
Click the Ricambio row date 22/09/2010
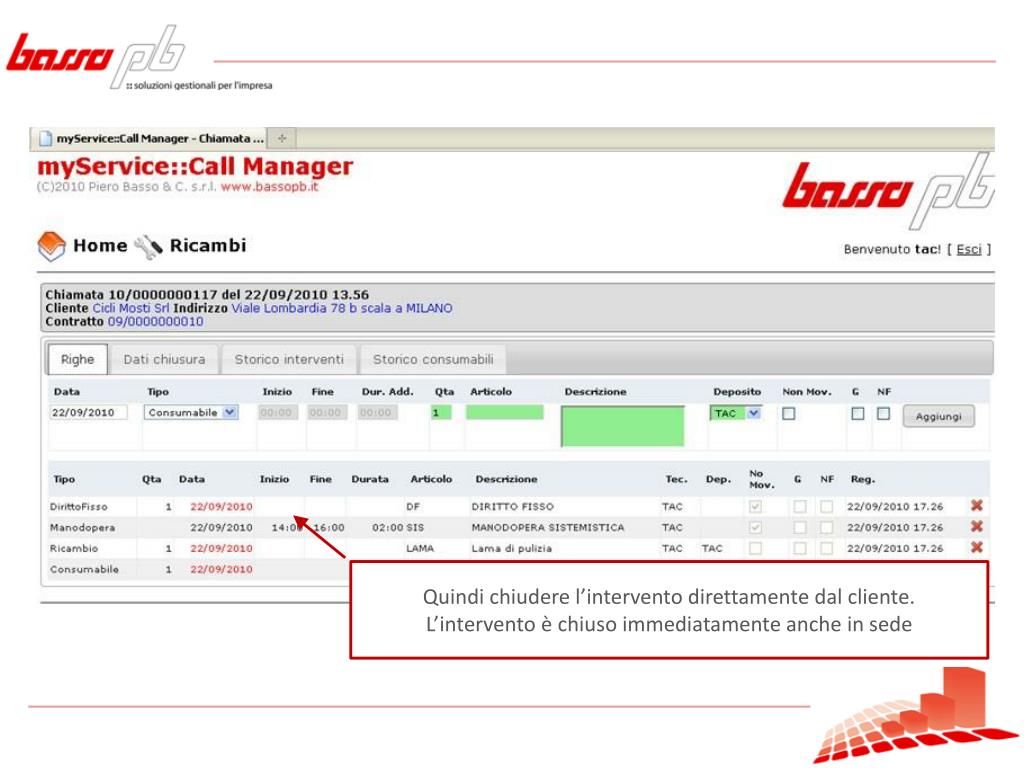pyautogui.click(x=221, y=549)
